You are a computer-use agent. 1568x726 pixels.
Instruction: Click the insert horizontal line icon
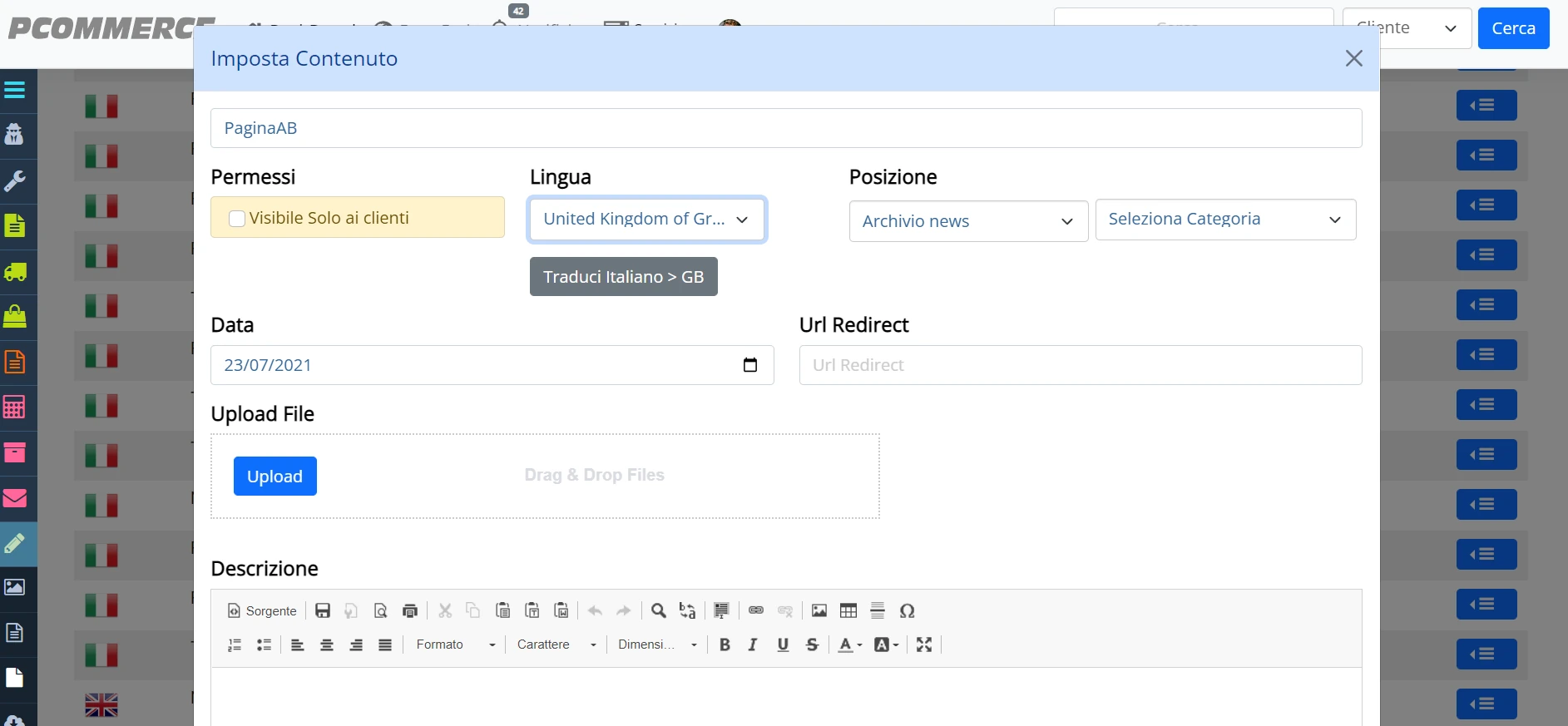[x=878, y=610]
